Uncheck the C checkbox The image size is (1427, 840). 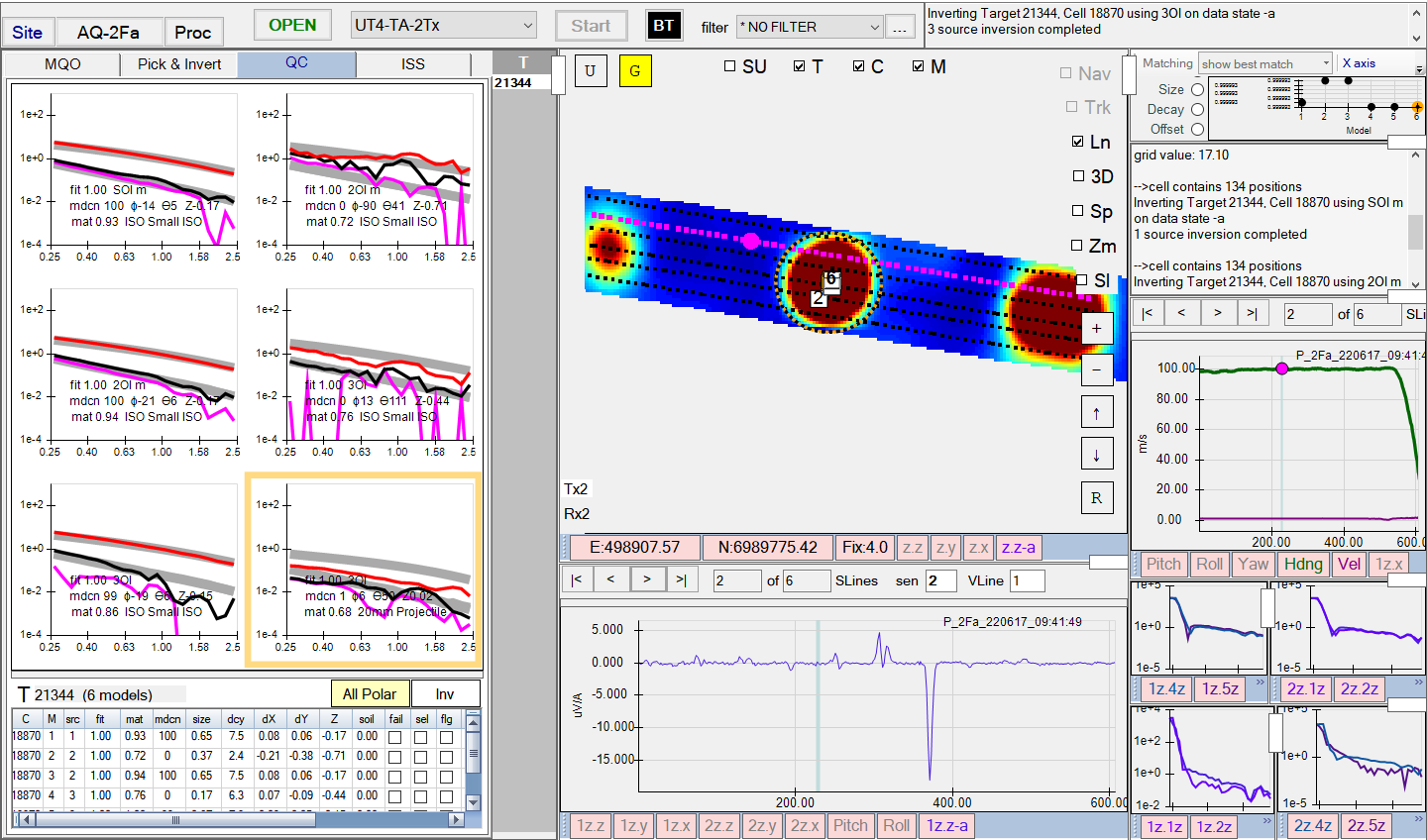pos(859,66)
